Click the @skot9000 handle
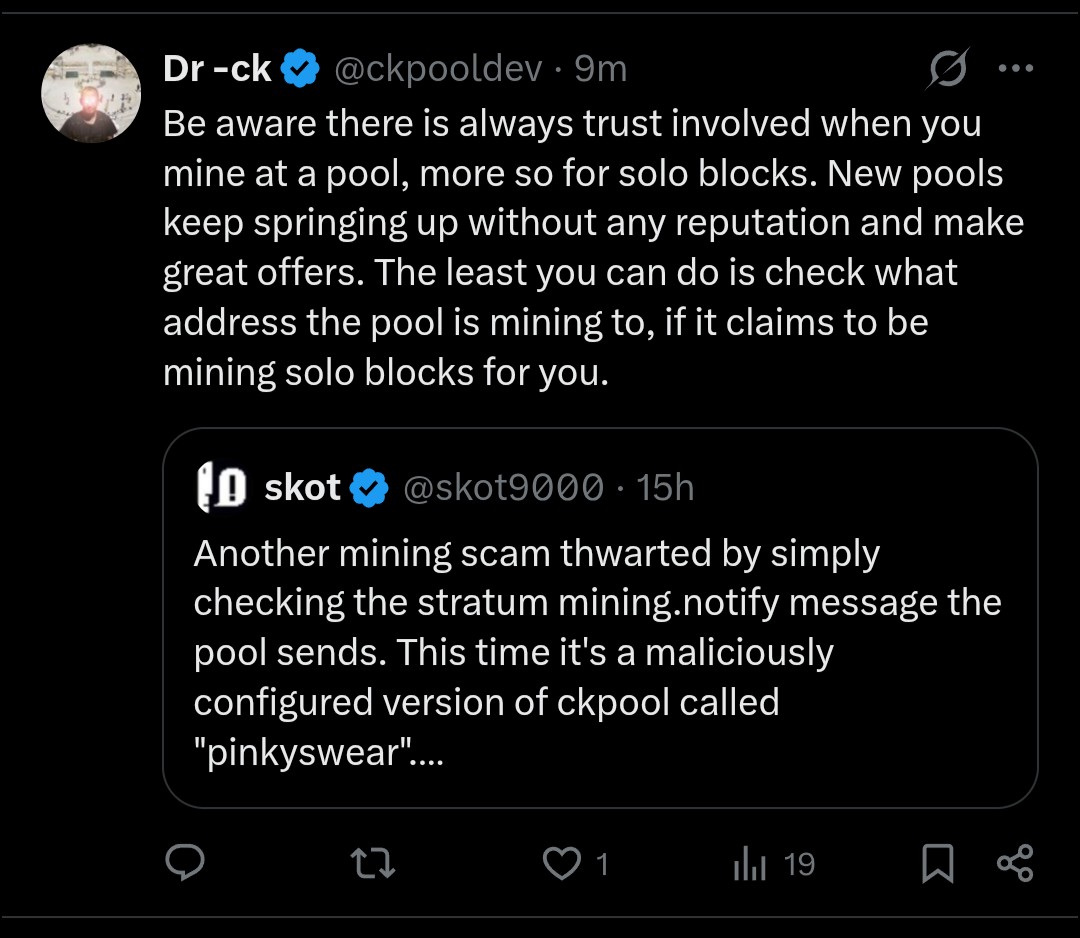The height and width of the screenshot is (938, 1080). coord(503,488)
